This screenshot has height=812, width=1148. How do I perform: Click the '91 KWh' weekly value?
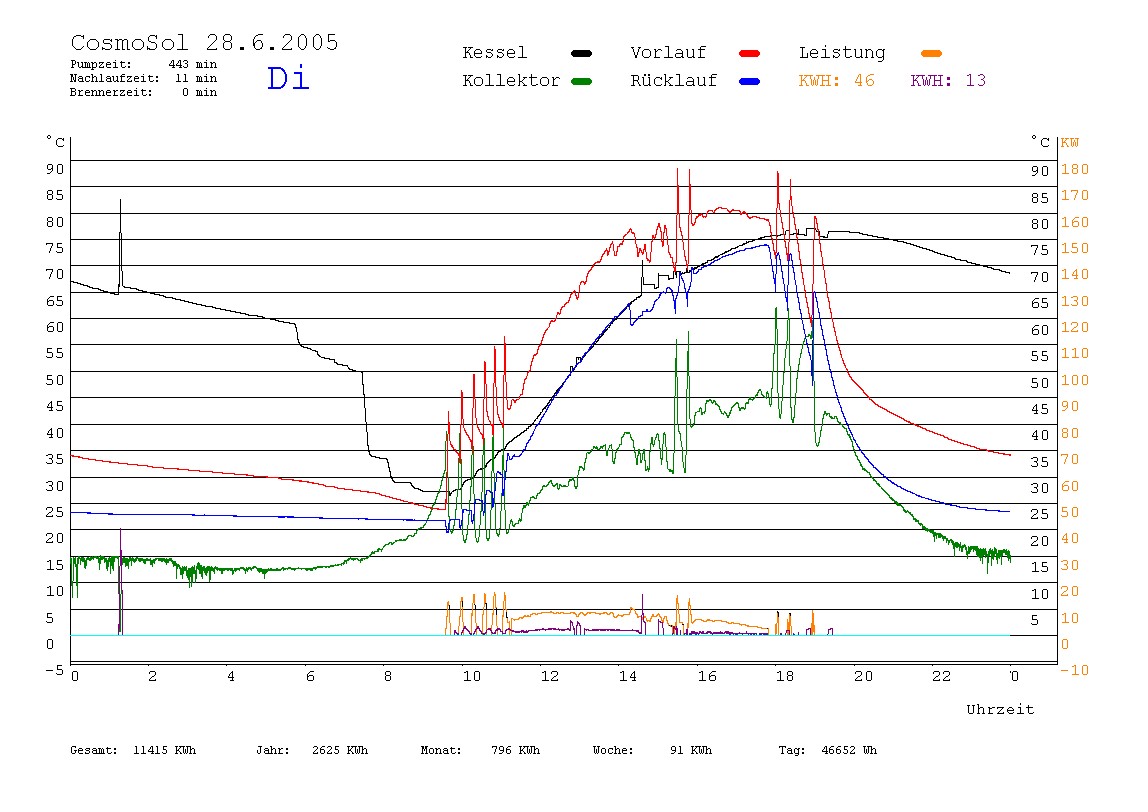point(690,750)
